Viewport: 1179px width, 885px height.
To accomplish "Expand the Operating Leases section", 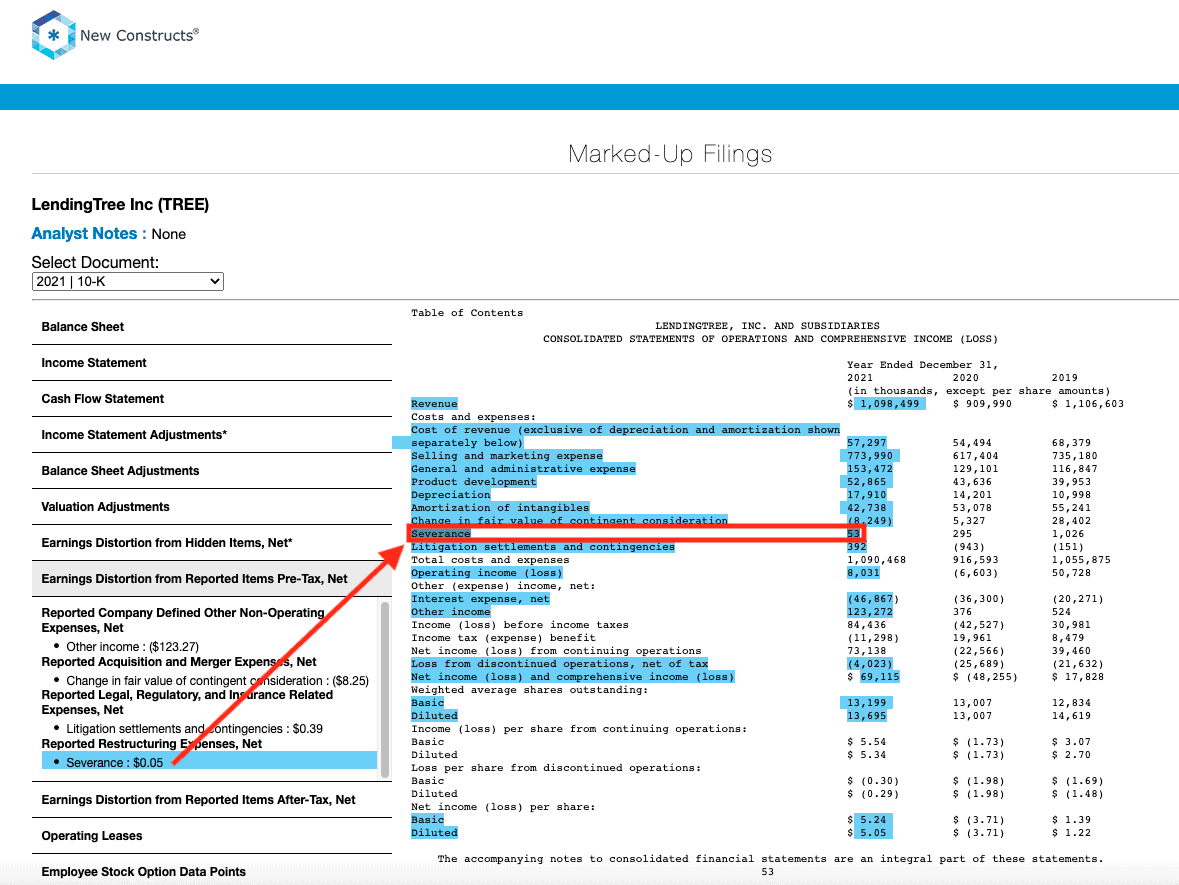I will coord(212,836).
